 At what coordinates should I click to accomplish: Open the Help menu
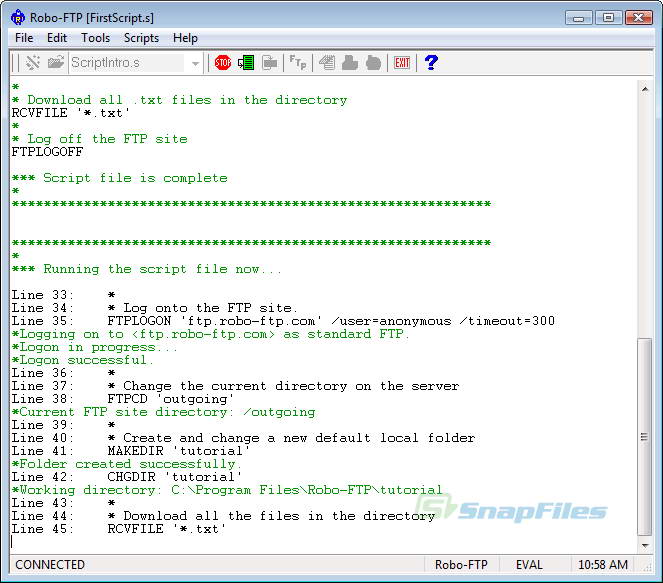185,38
